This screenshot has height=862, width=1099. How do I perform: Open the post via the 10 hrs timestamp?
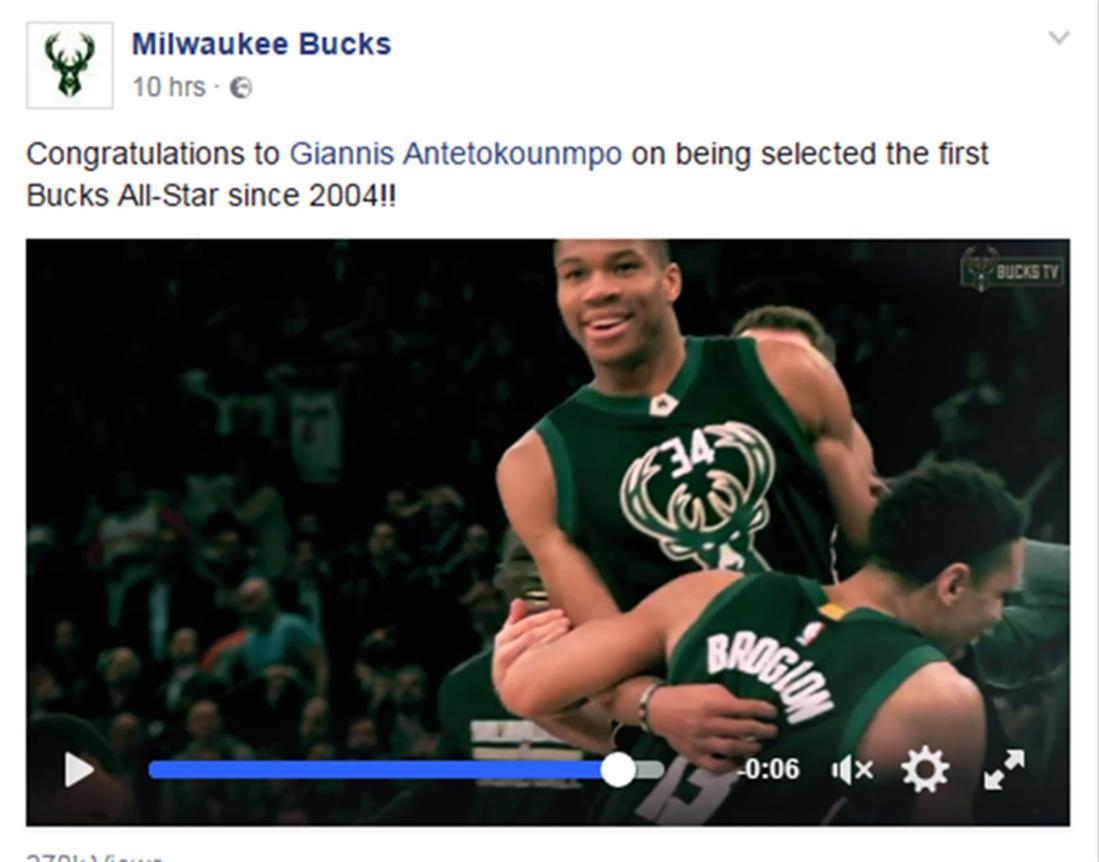click(x=169, y=88)
